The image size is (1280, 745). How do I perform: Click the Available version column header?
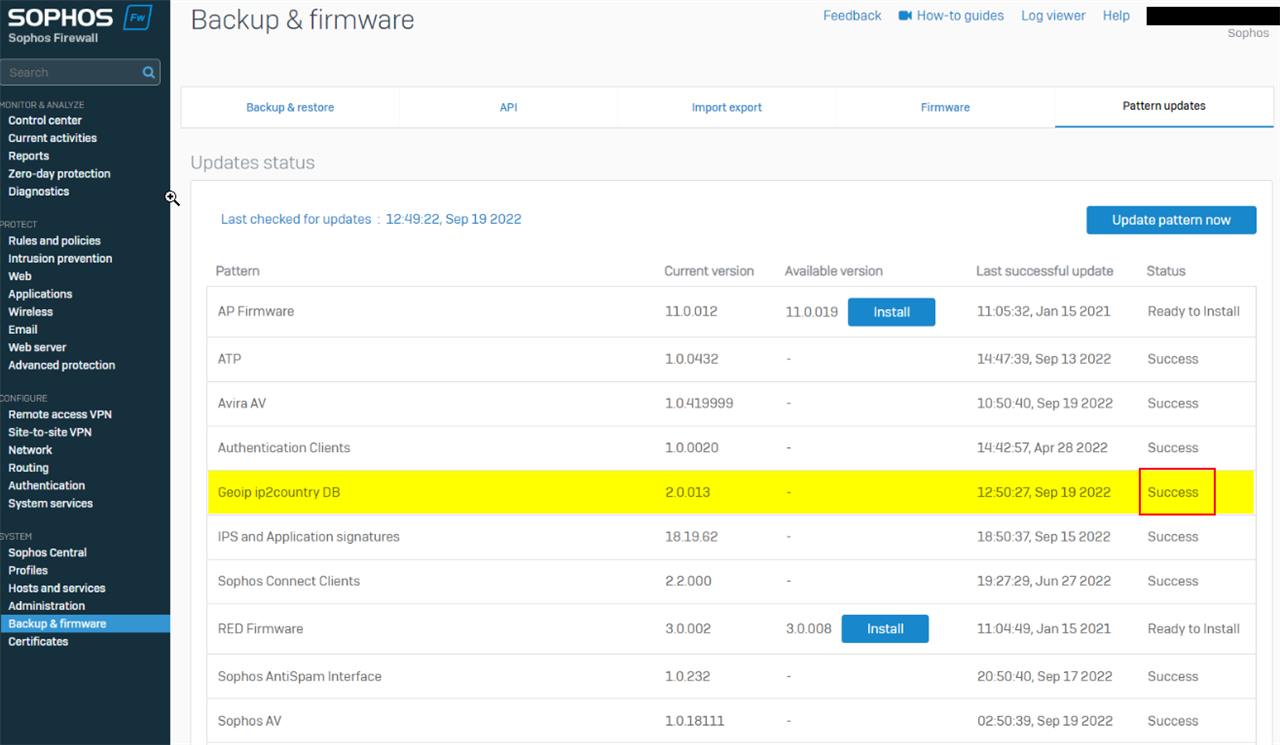tap(834, 271)
